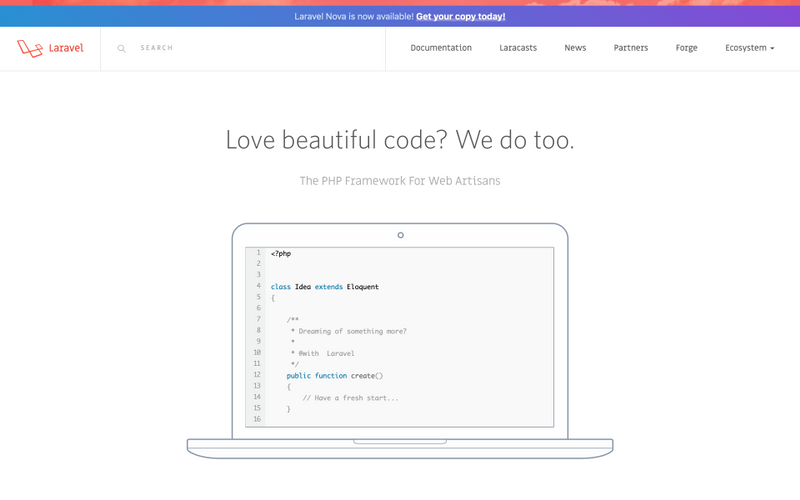Click '// Have a fresh start...' comment

pyautogui.click(x=351, y=398)
